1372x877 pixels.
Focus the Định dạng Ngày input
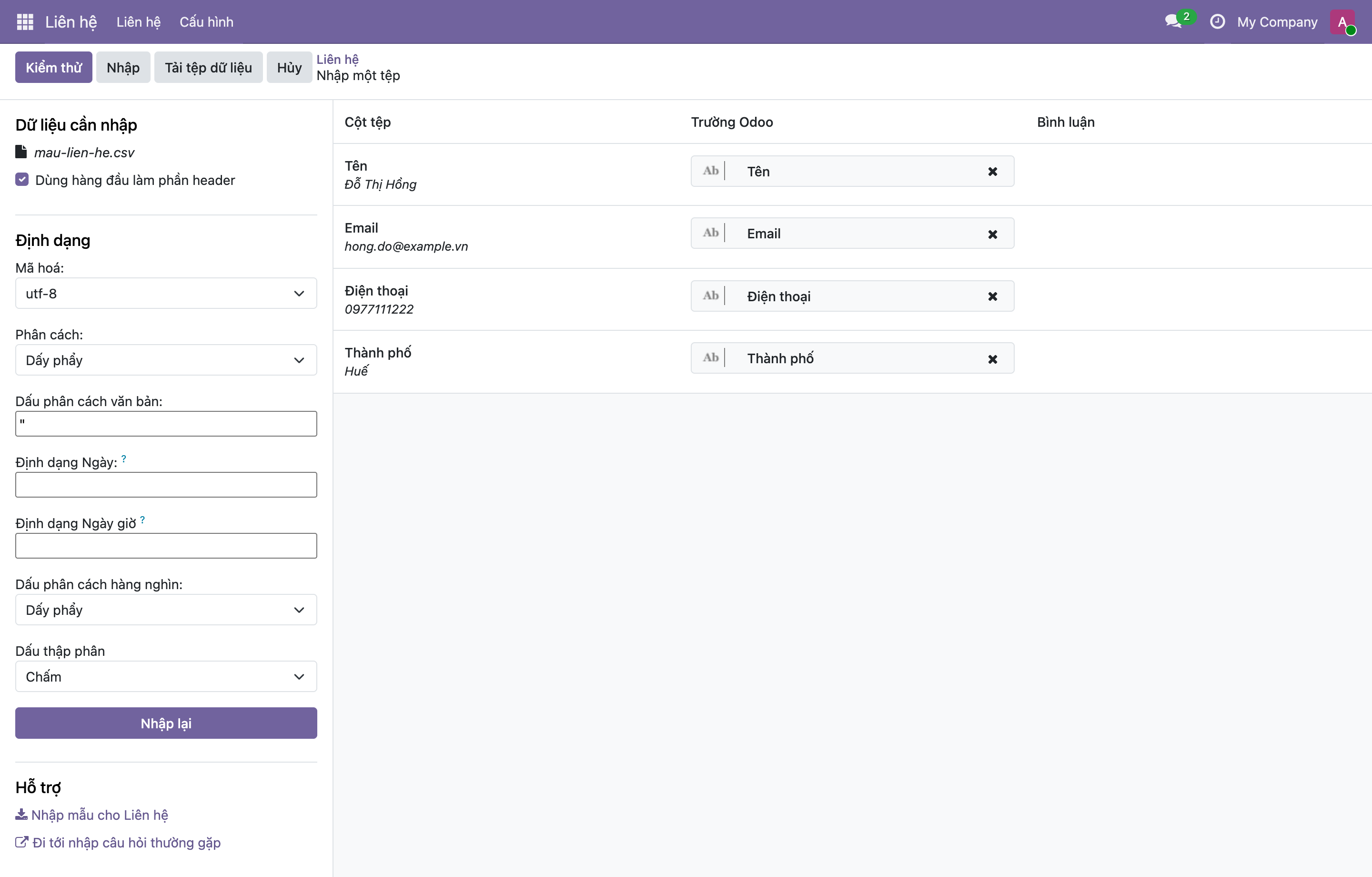tap(166, 485)
